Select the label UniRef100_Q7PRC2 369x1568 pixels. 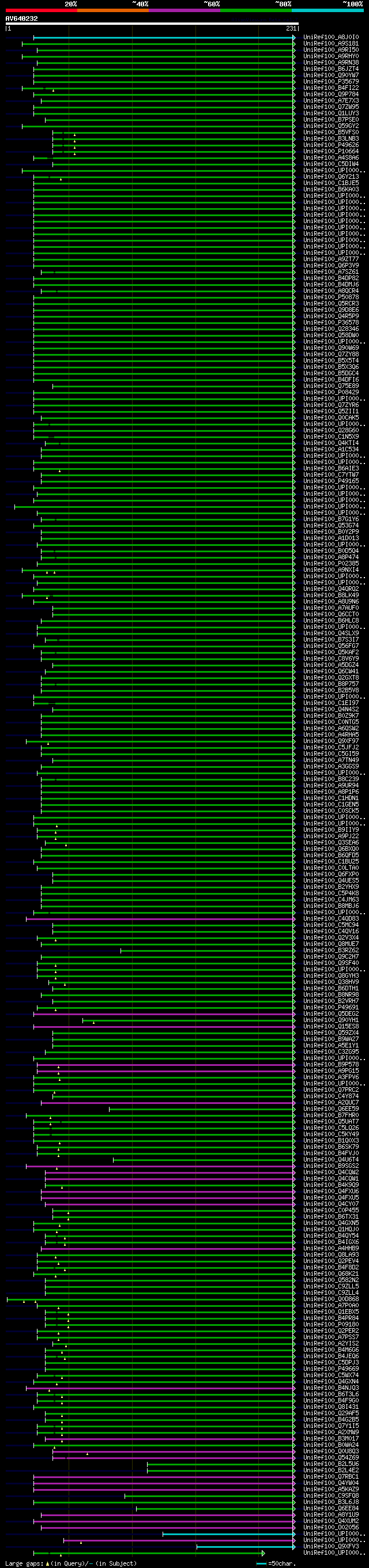click(x=332, y=1090)
